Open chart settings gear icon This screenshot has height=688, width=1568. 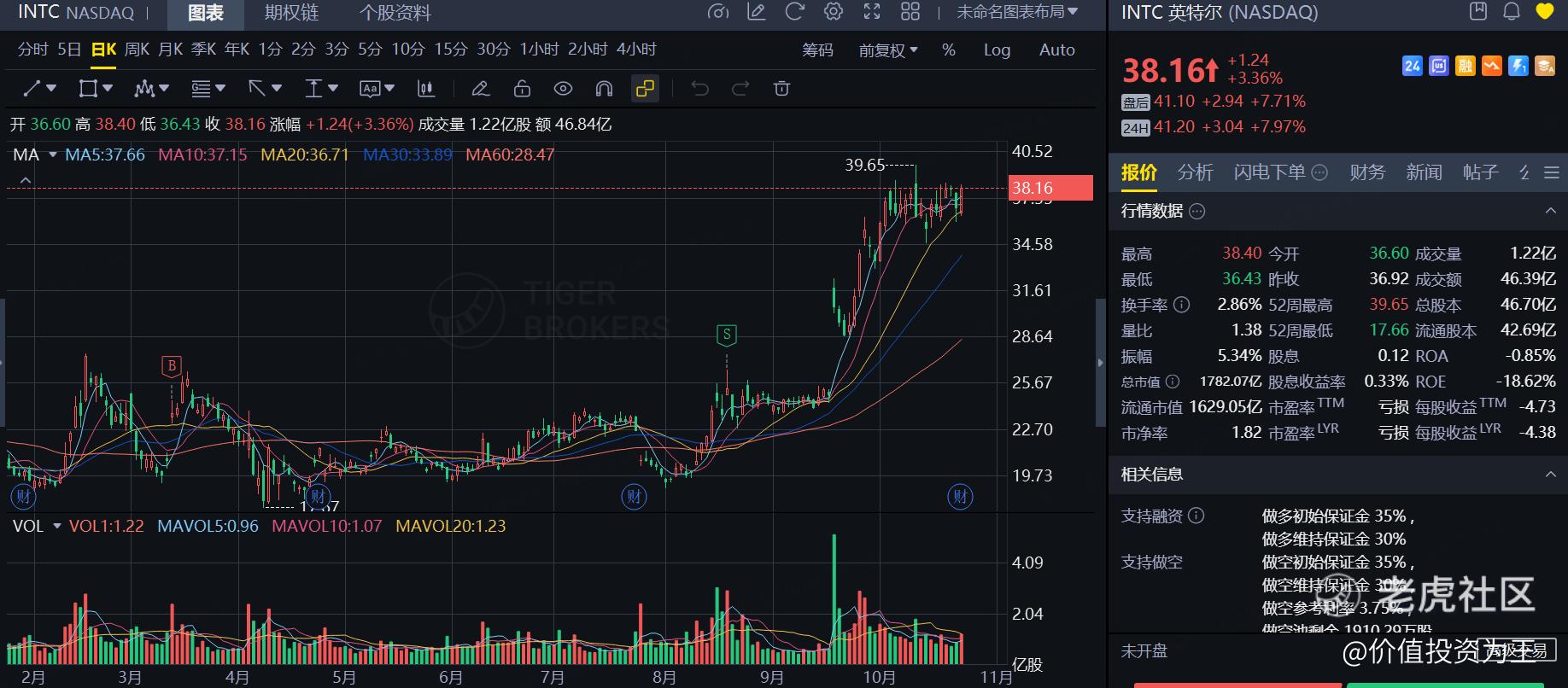click(833, 12)
